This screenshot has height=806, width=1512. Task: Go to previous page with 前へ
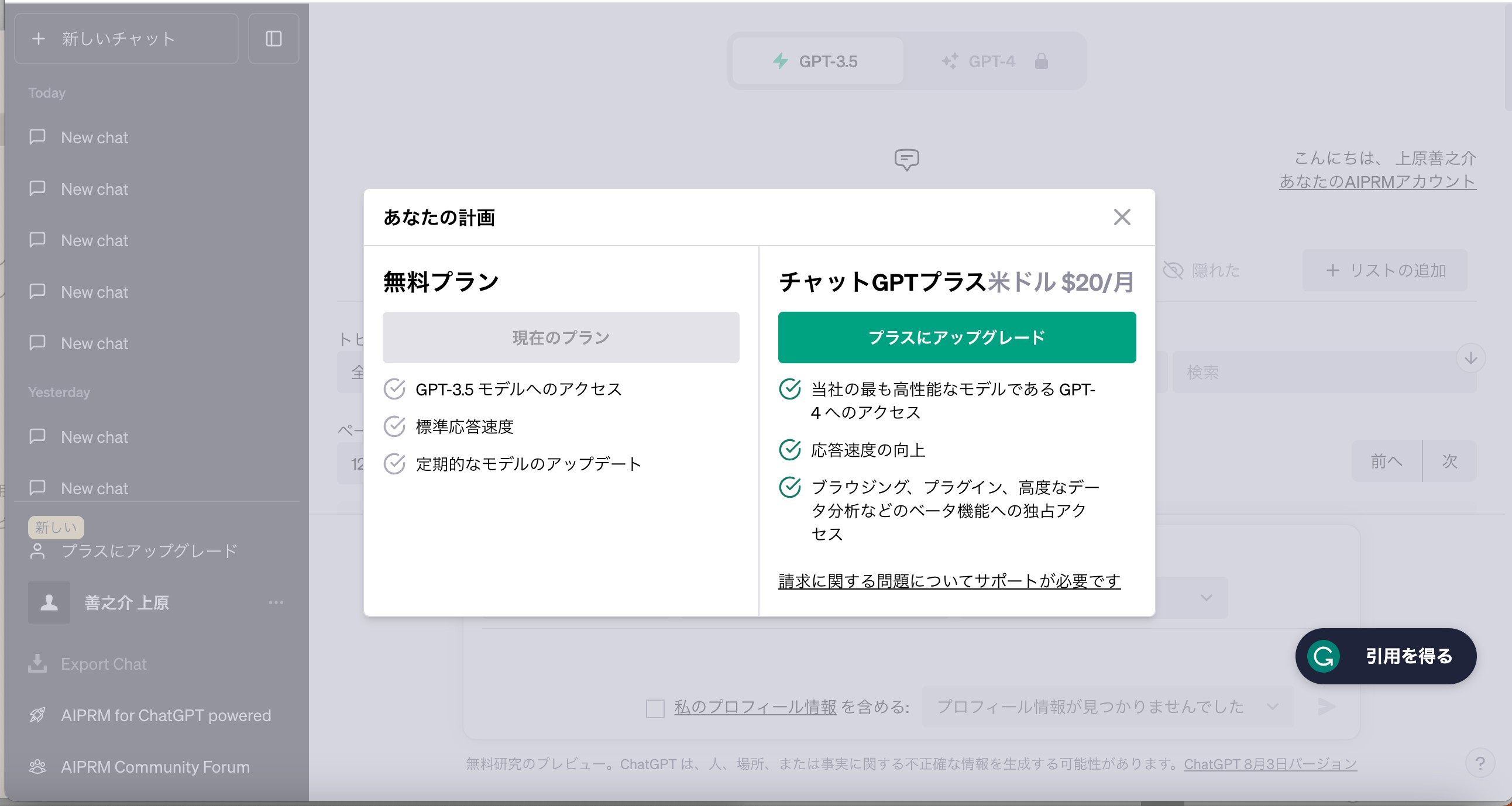[x=1386, y=461]
